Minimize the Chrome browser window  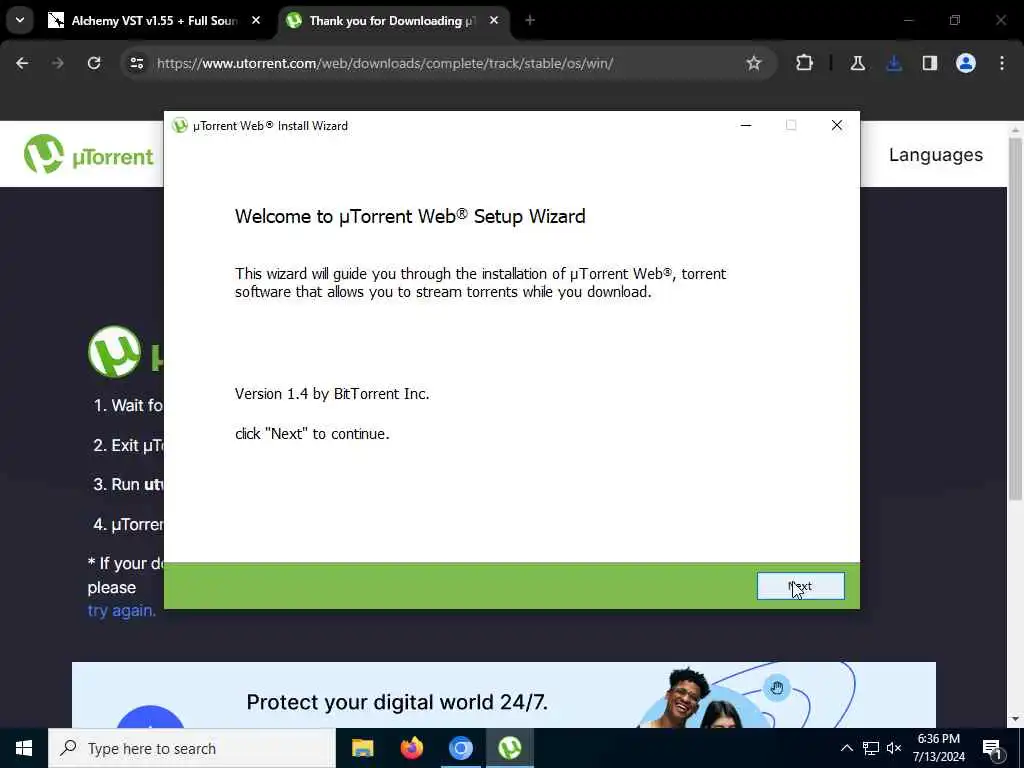point(908,21)
